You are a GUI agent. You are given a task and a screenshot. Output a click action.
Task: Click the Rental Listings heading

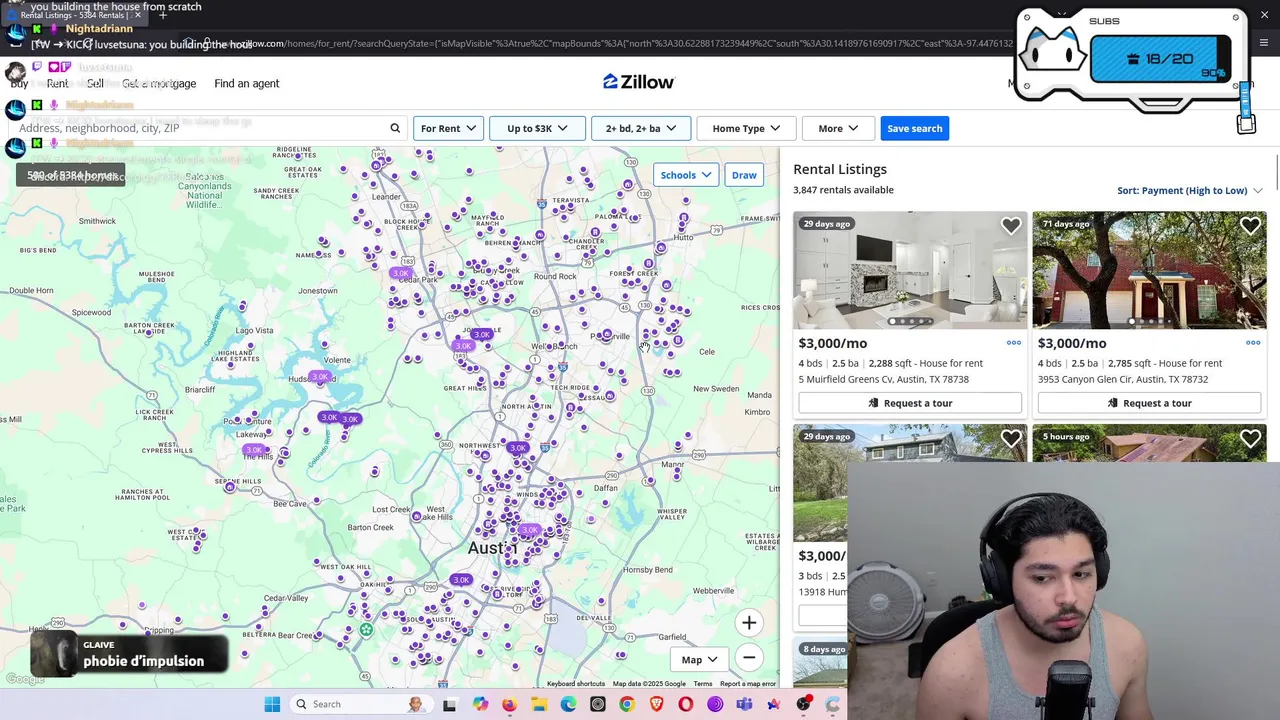tap(840, 169)
